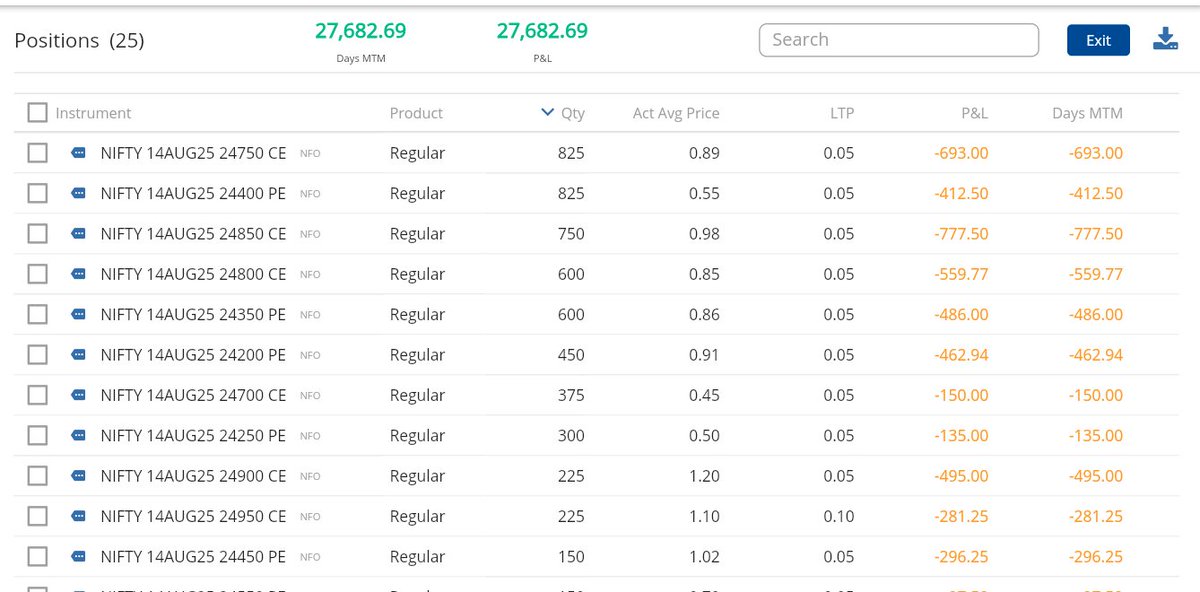
Task: Click P&L value -281.25
Action: coord(961,516)
